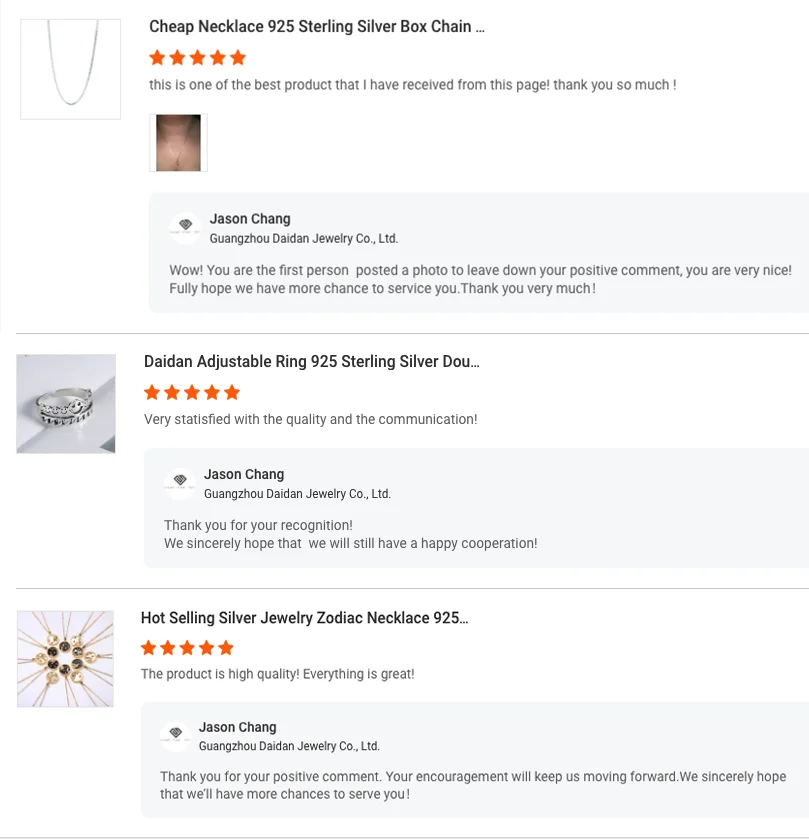Open the customer's uploaded necklace review photo
The height and width of the screenshot is (839, 809).
178,143
